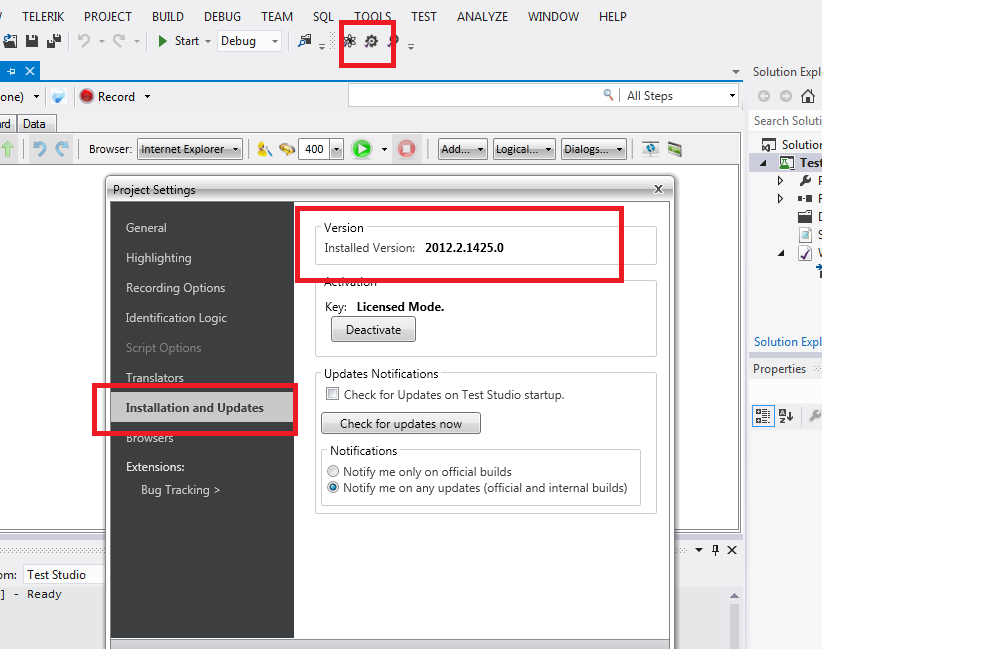This screenshot has width=1008, height=649.
Task: Collapse the Test project node in Solution Explorer
Action: tap(764, 163)
